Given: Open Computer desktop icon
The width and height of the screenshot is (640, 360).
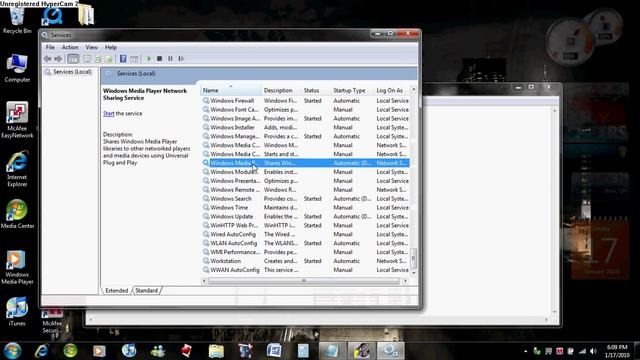Looking at the screenshot, I should (x=17, y=68).
